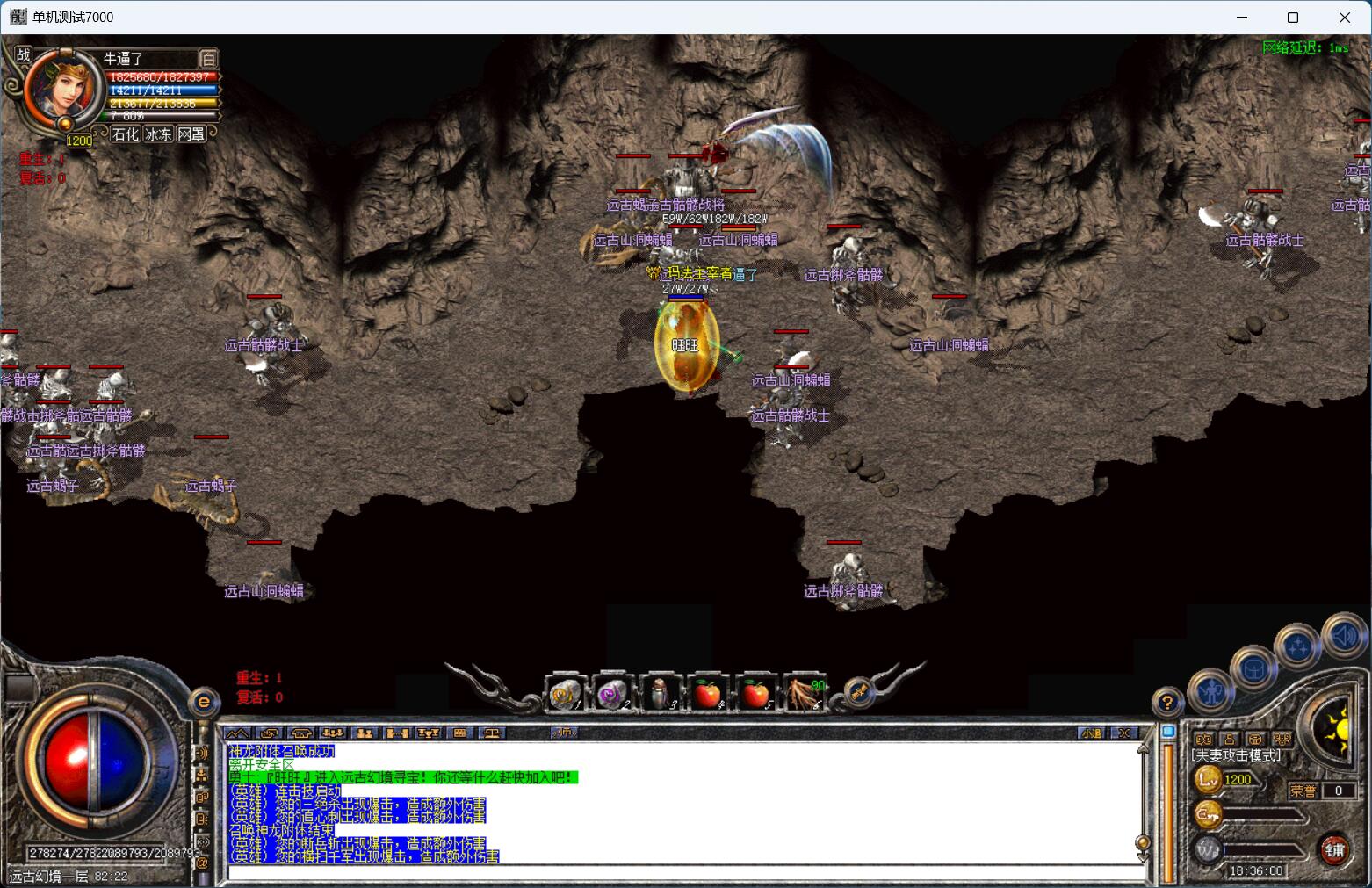Viewport: 1372px width, 888px height.
Task: Click the gold Lv level coin
Action: point(1210,779)
